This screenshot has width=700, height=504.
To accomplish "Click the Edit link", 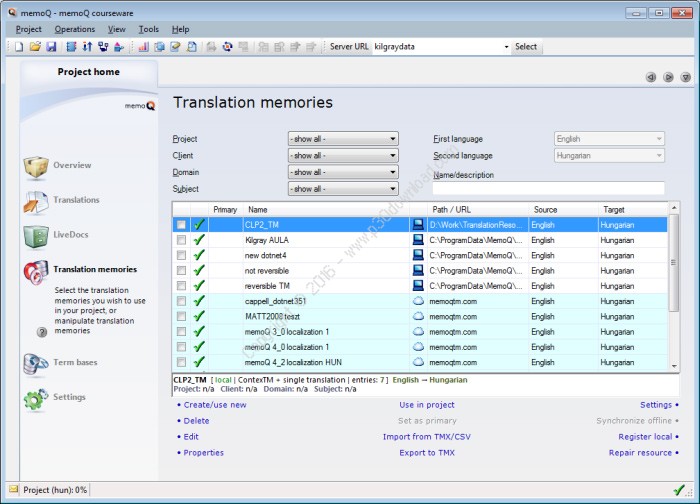I will coord(191,437).
